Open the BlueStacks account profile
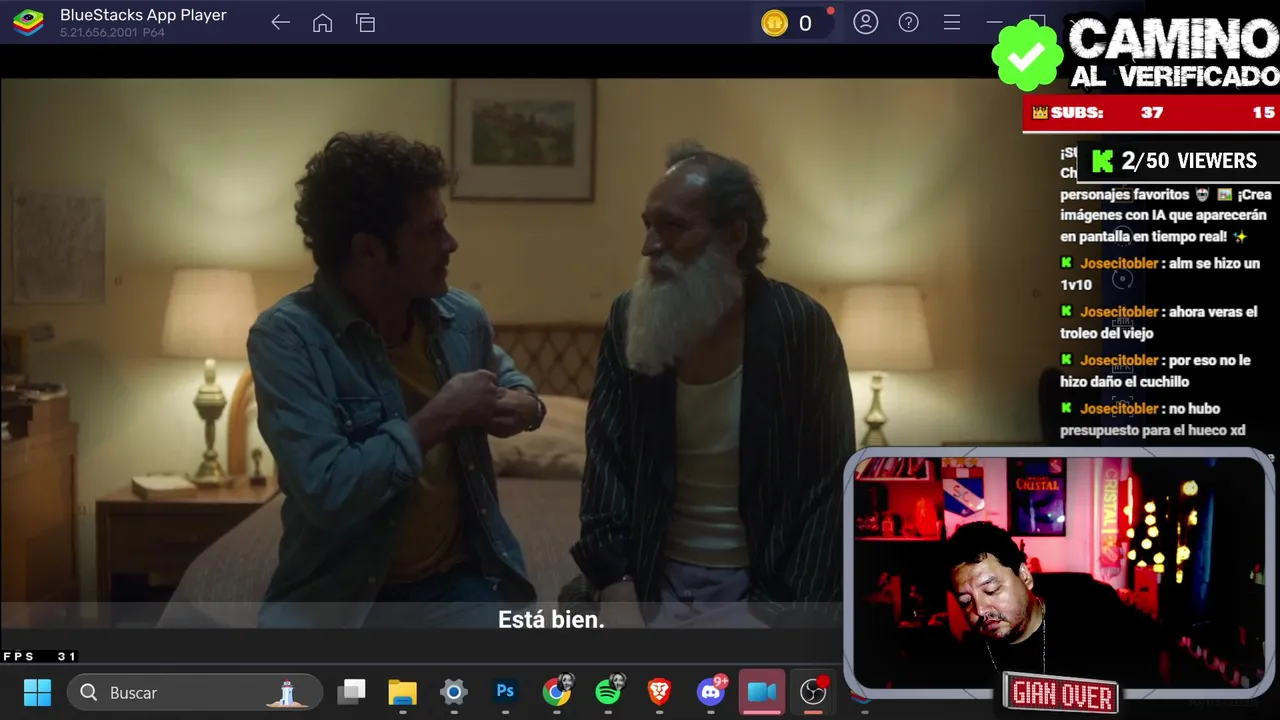This screenshot has width=1280, height=720. click(x=865, y=22)
